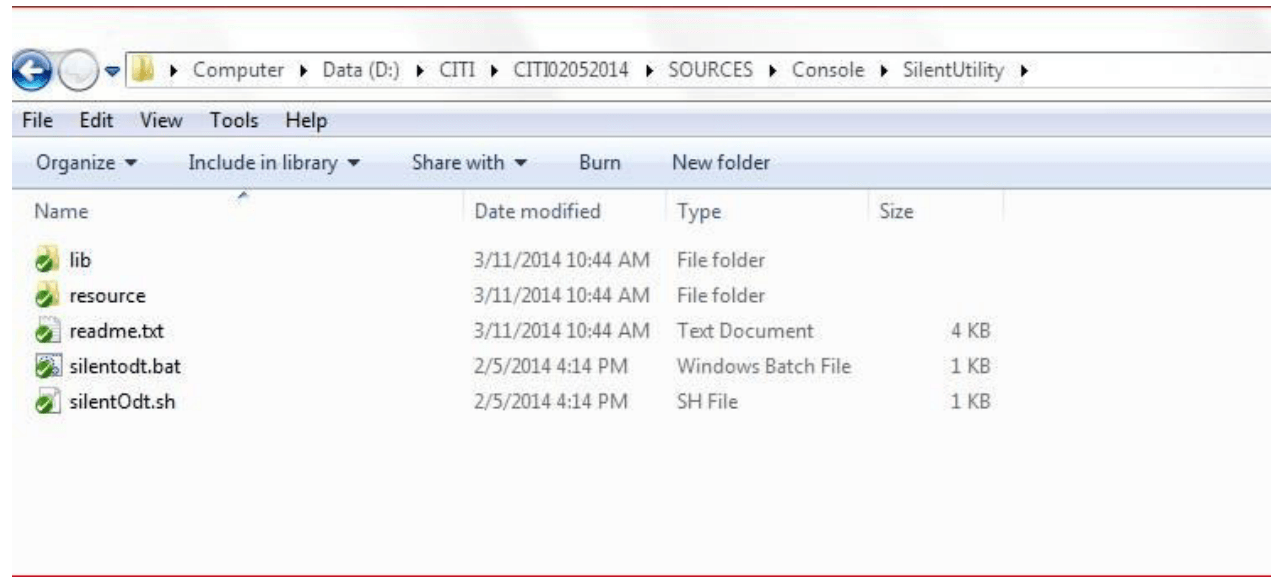This screenshot has width=1279, height=579.
Task: Click the modified date of the lib folder
Action: coord(561,260)
